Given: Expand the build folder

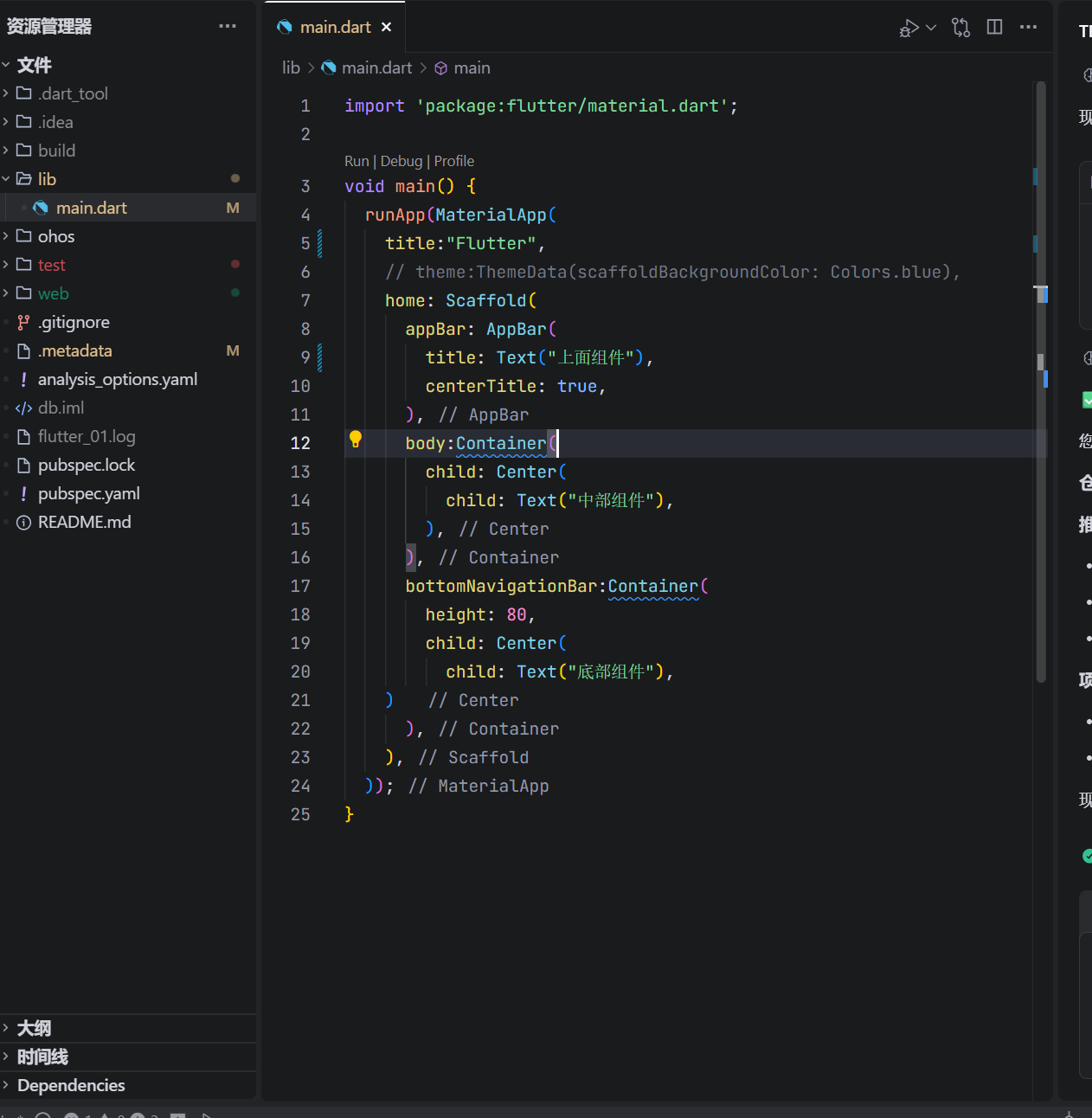Looking at the screenshot, I should [128, 151].
